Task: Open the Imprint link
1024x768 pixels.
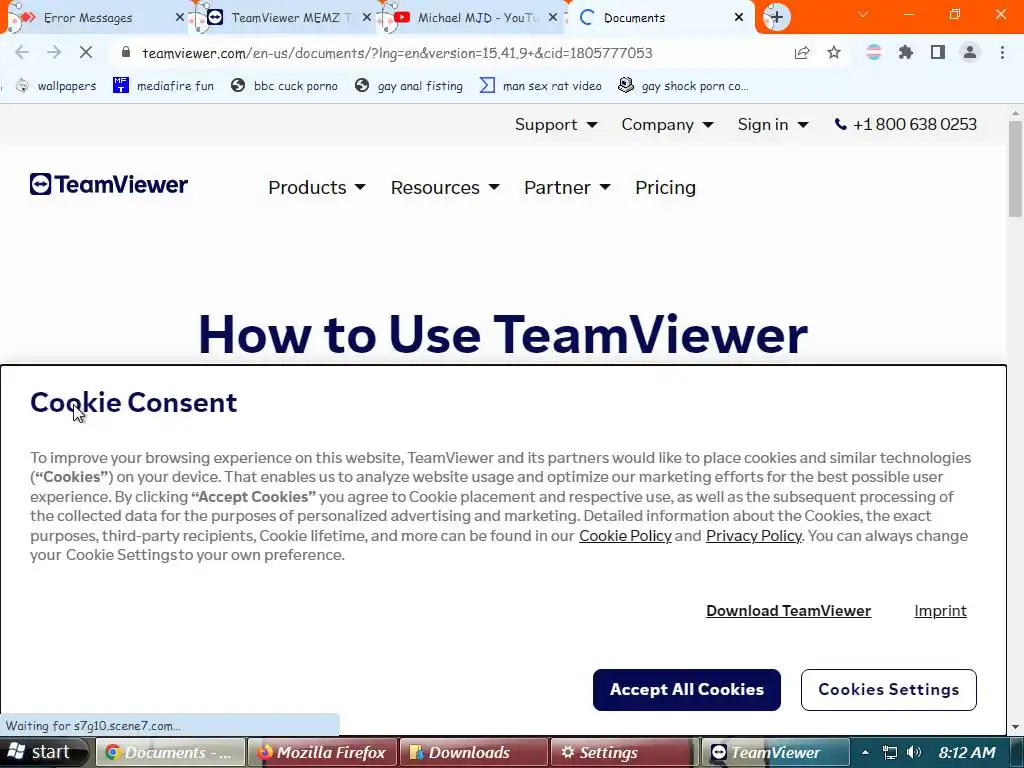Action: click(940, 611)
